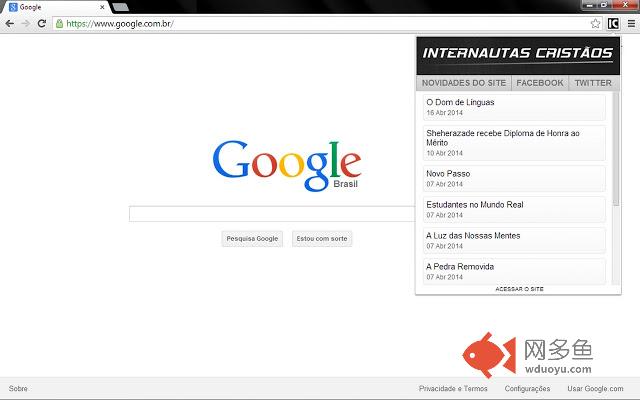This screenshot has height=400, width=640.
Task: Open the Chrome hamburger menu
Action: (x=631, y=24)
